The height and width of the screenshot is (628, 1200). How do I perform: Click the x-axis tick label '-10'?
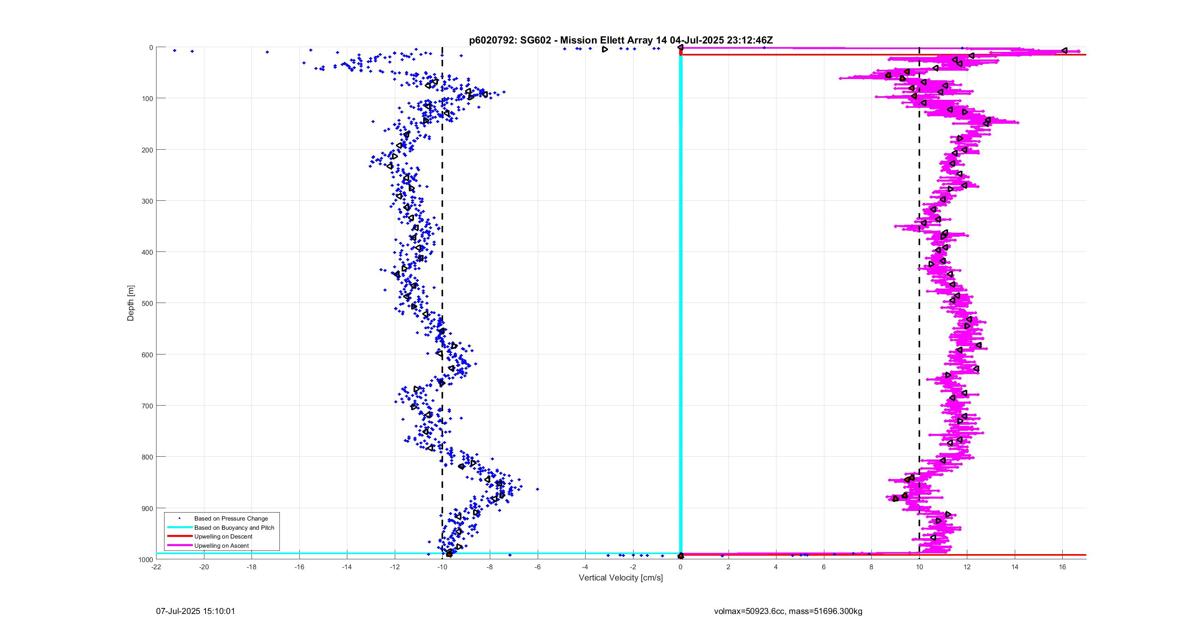click(442, 568)
